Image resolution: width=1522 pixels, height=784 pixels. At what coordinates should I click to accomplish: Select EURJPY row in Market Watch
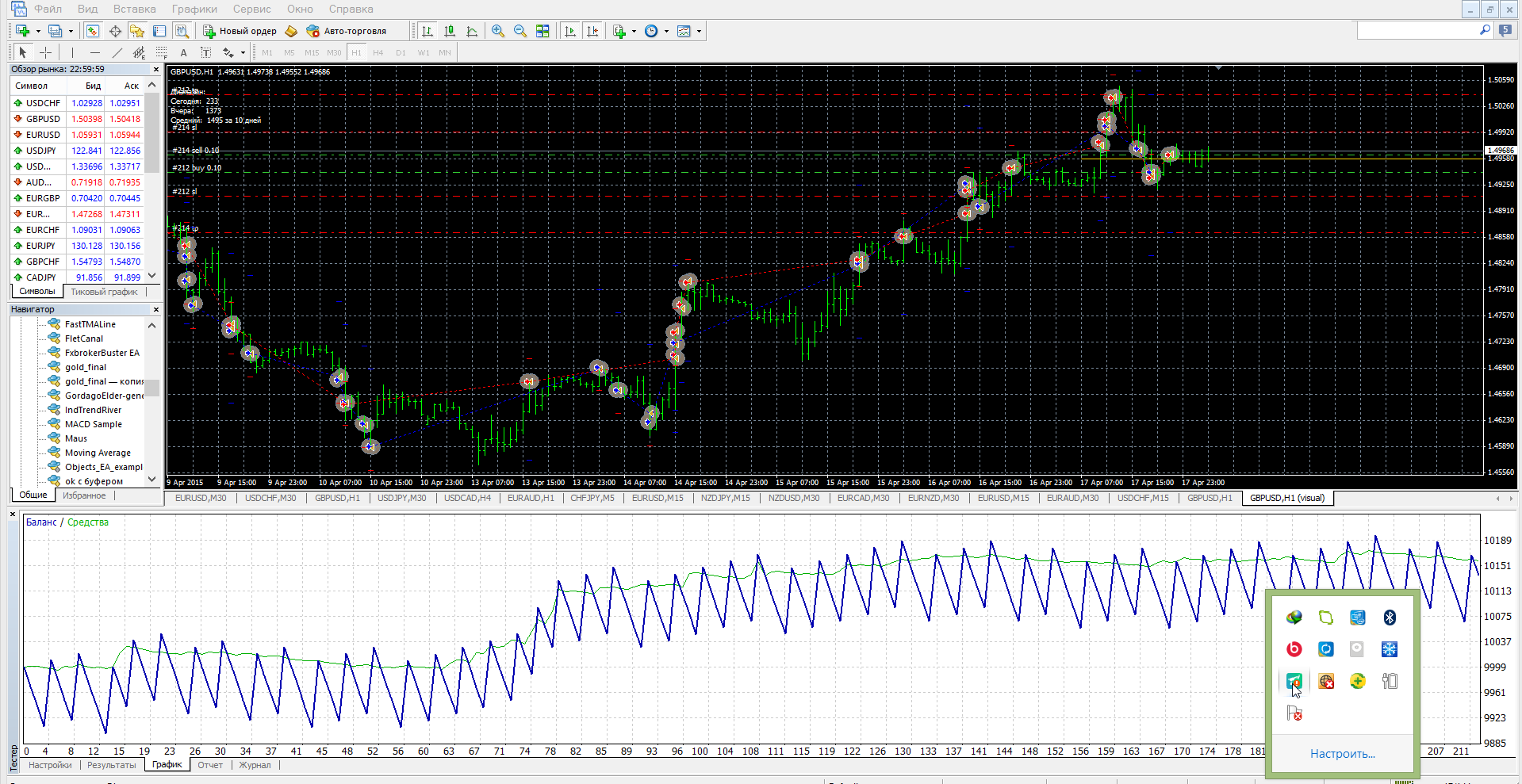[76, 246]
